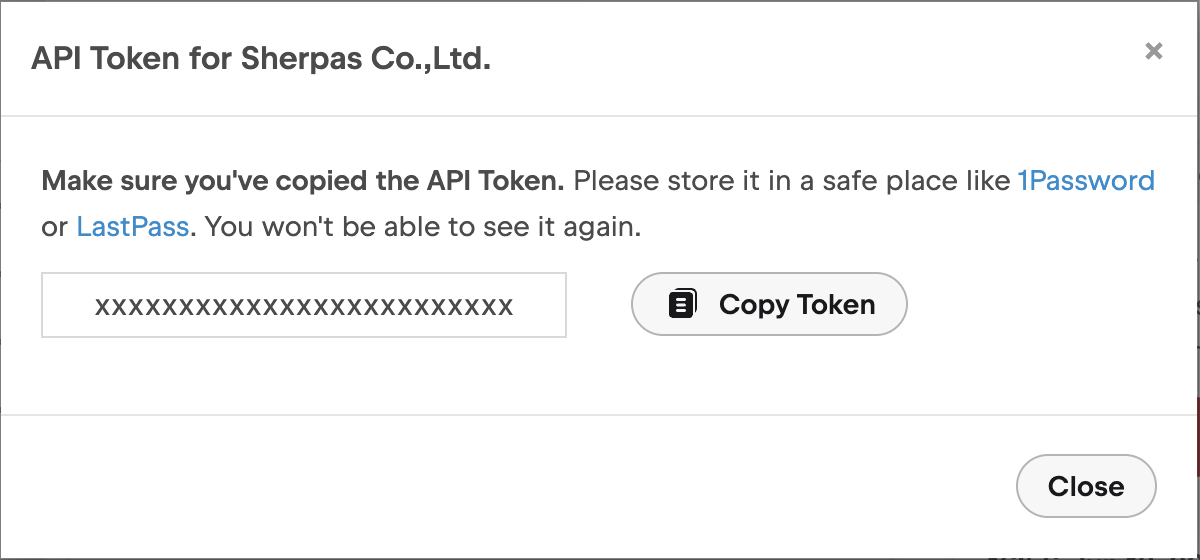
Task: Click the 'Copy Token' label text
Action: coord(797,304)
